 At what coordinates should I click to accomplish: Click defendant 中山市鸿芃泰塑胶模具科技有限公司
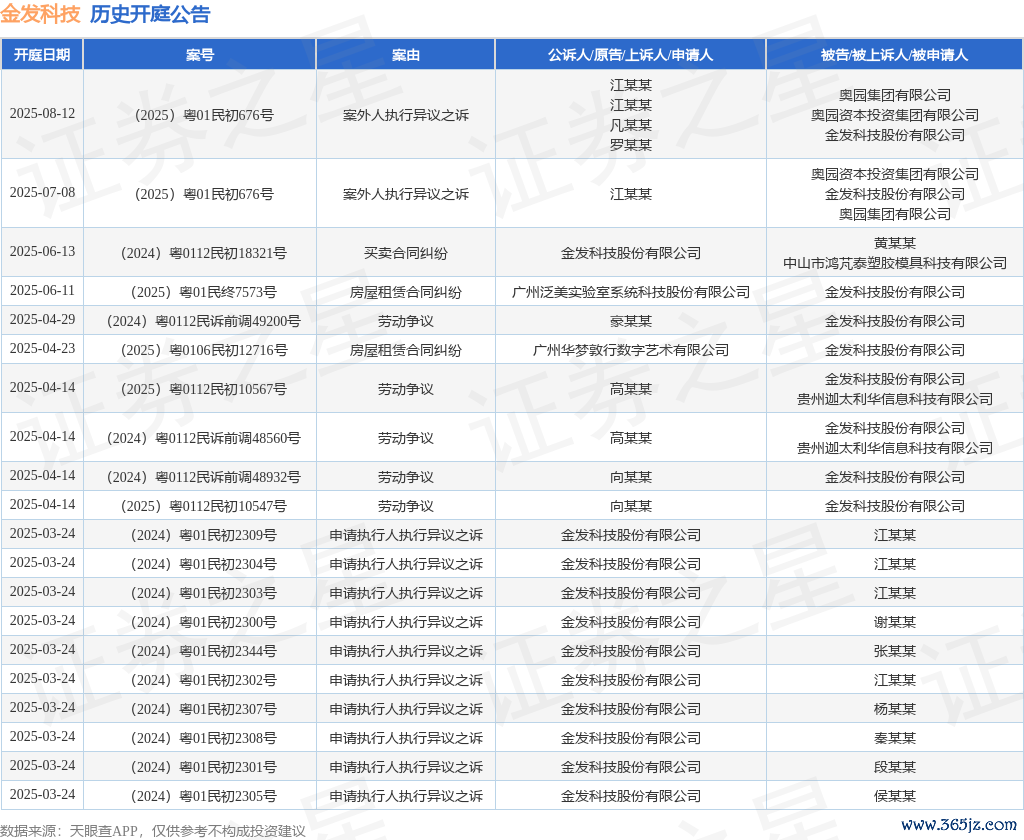(894, 263)
